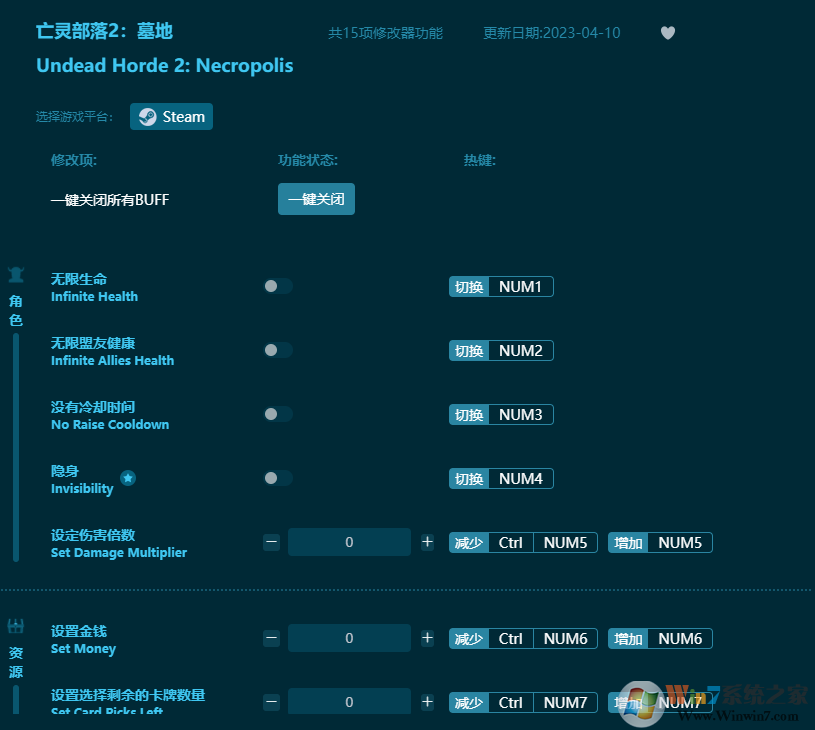This screenshot has width=815, height=730.
Task: Click the minus stepper for Set Money
Action: click(x=271, y=638)
